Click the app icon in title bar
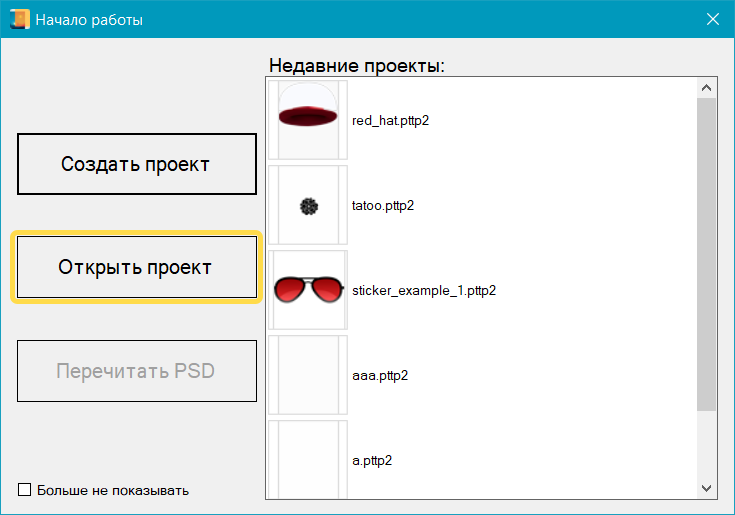735x515 pixels. [19, 19]
